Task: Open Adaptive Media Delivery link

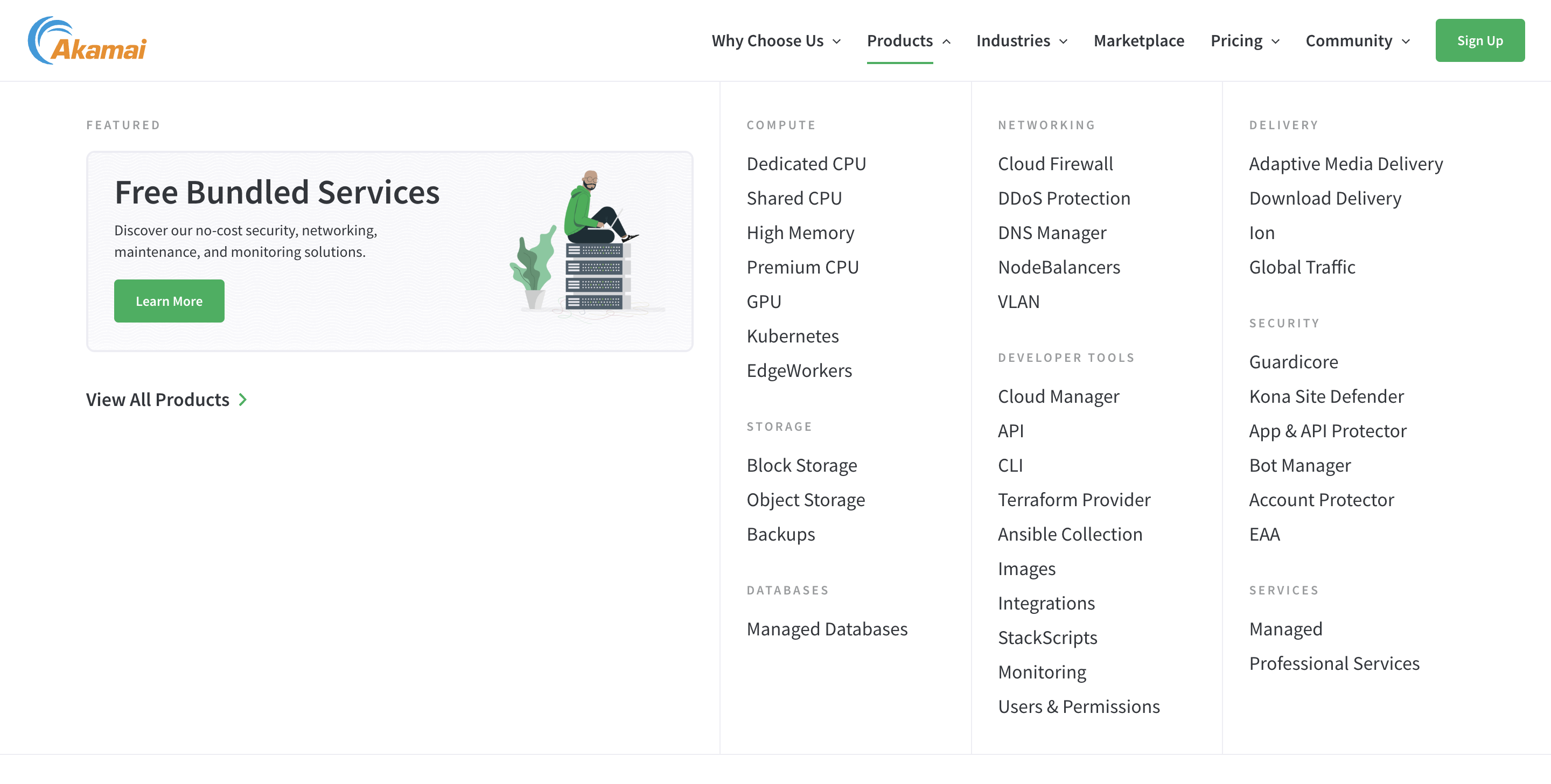Action: [1346, 164]
